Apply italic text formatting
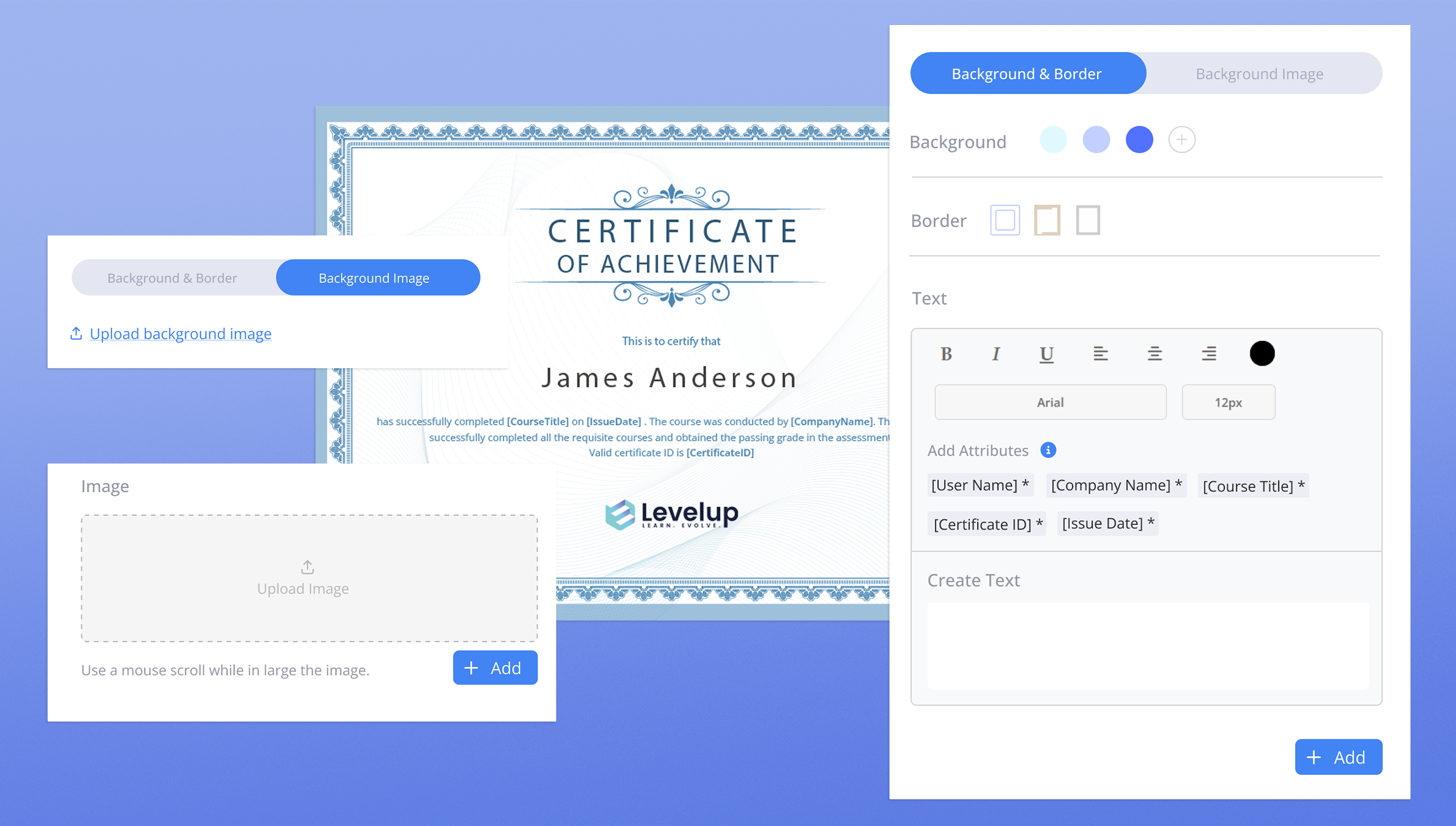The width and height of the screenshot is (1456, 826). click(x=996, y=354)
